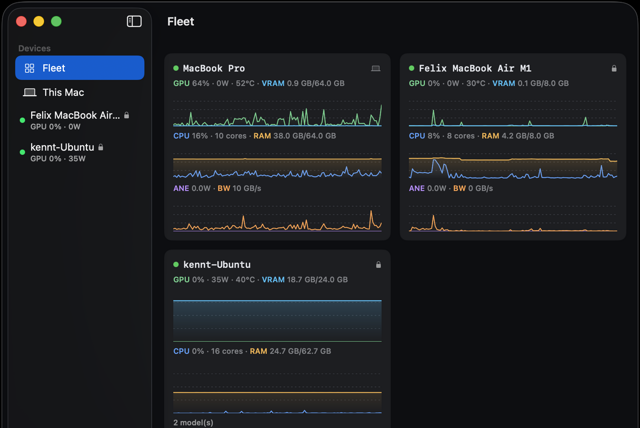Click 'RAM 24.7 GB/62.7 GB' text

tap(290, 351)
